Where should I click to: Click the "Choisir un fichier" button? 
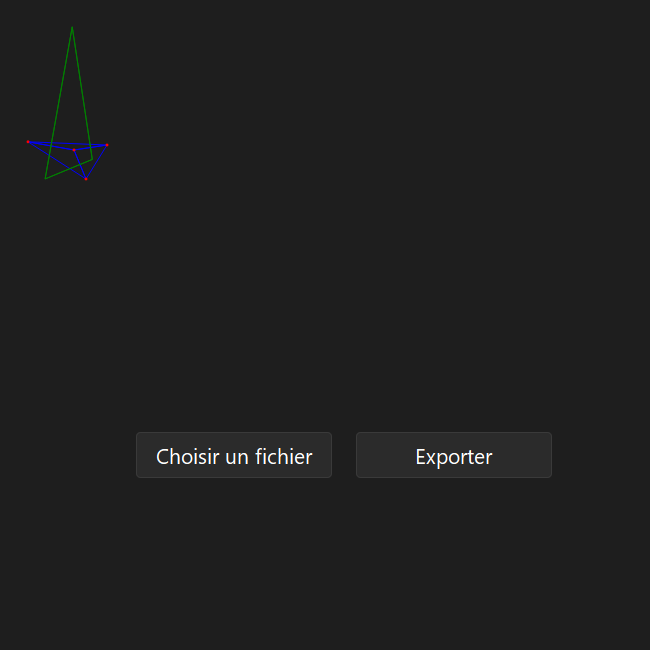(234, 455)
